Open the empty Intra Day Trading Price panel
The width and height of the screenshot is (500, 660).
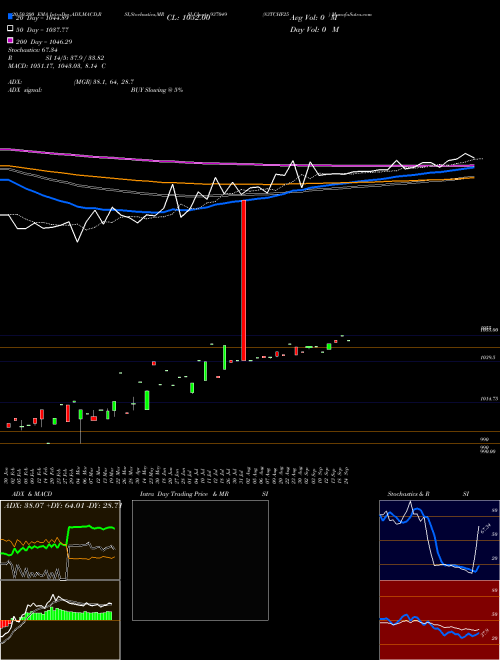coord(200,560)
